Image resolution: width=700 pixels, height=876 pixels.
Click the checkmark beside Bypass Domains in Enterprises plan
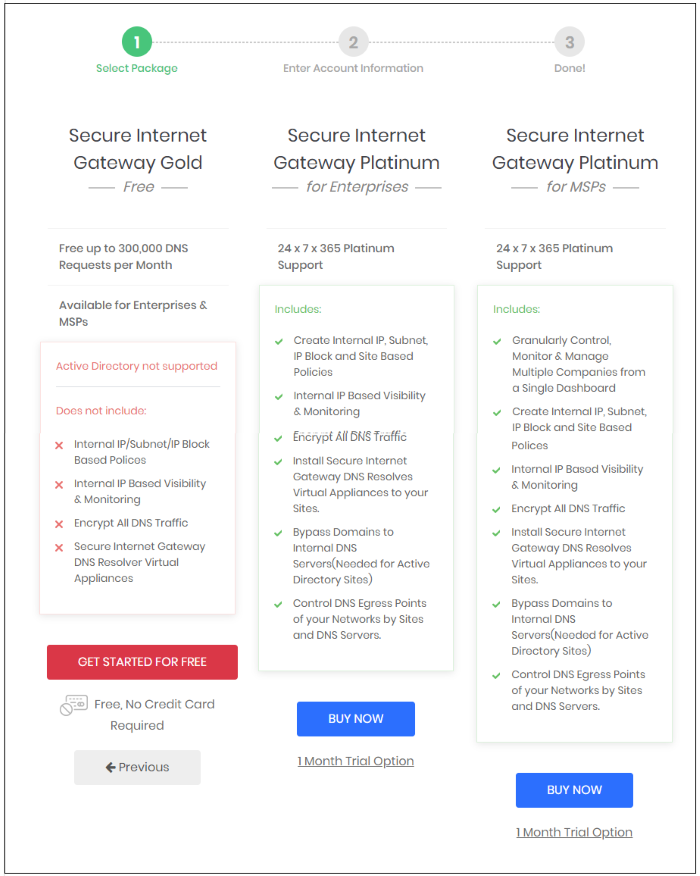(x=278, y=533)
